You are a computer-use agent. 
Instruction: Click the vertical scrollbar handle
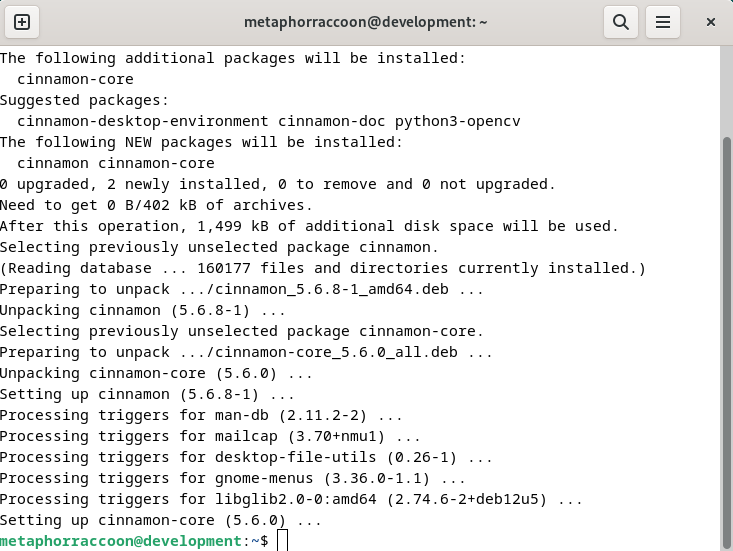[726, 343]
